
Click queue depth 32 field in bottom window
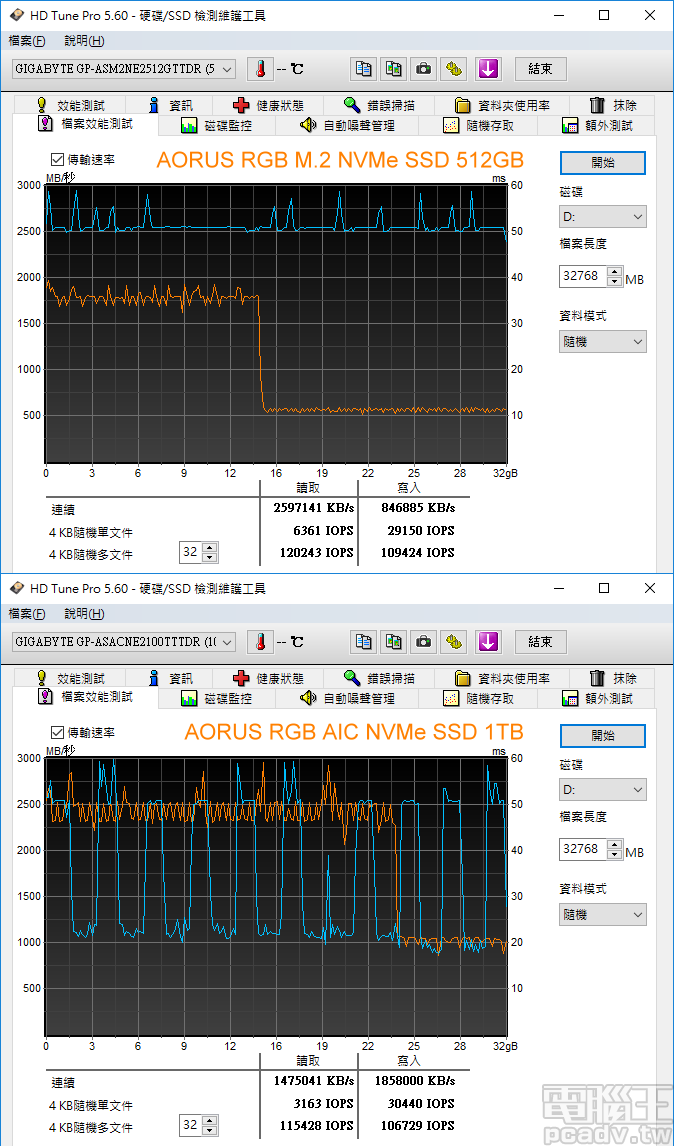(191, 1126)
